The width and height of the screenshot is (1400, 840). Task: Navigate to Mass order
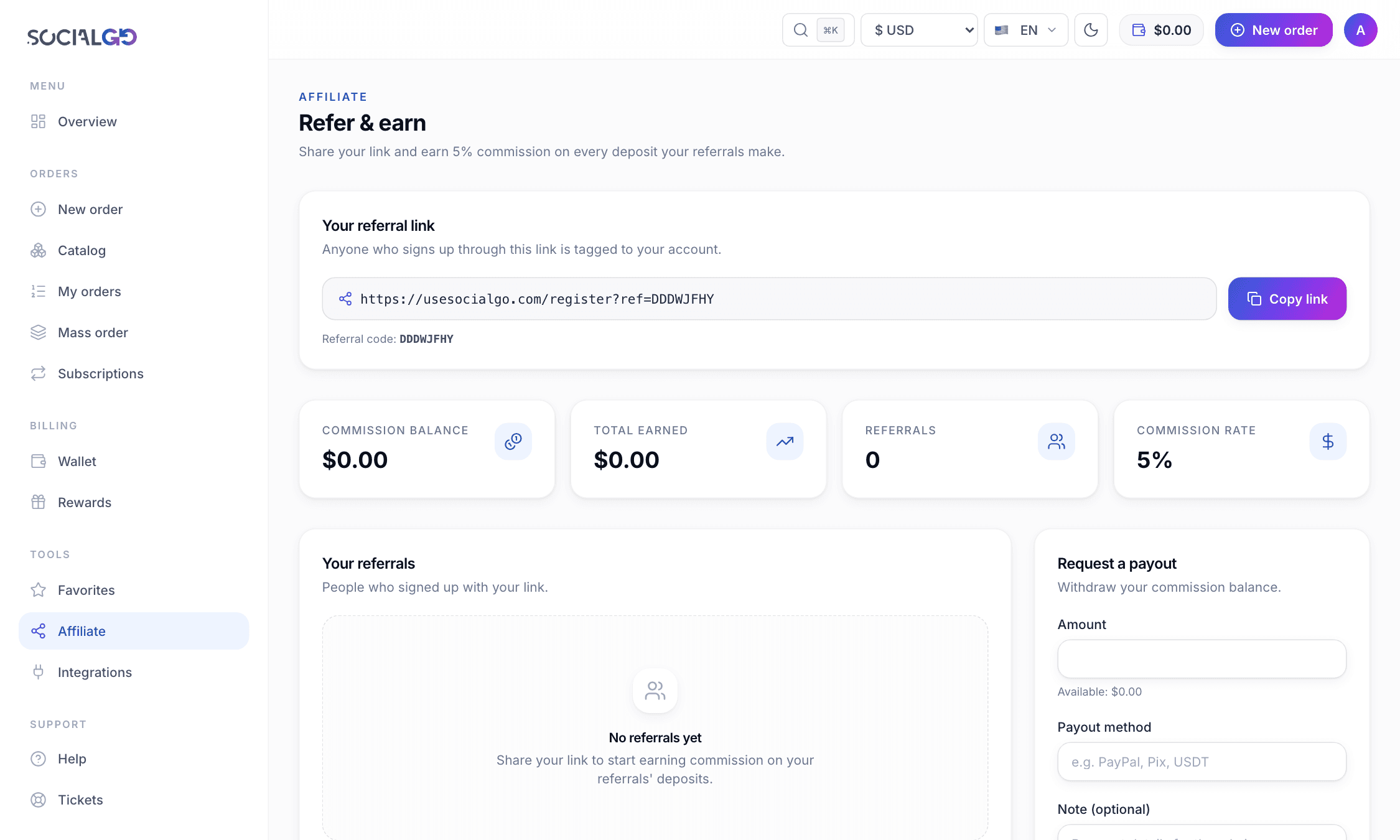click(x=134, y=332)
